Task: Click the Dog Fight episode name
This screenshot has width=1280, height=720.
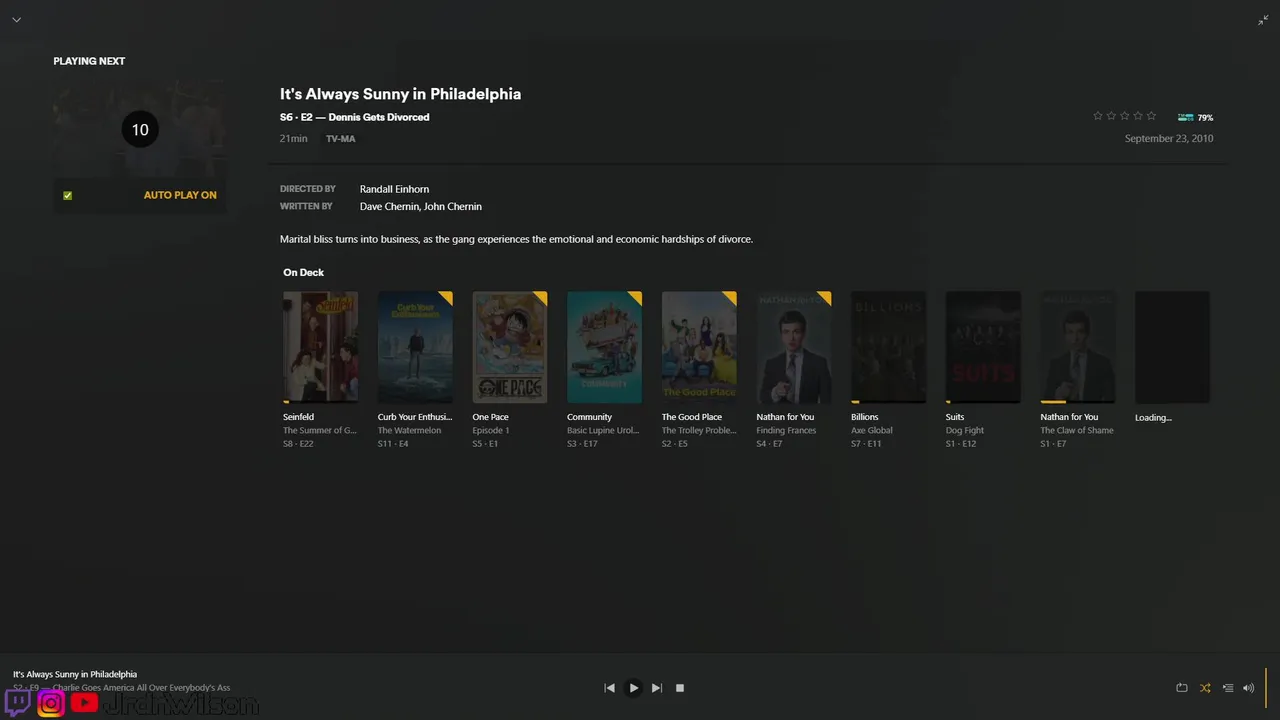Action: (965, 431)
